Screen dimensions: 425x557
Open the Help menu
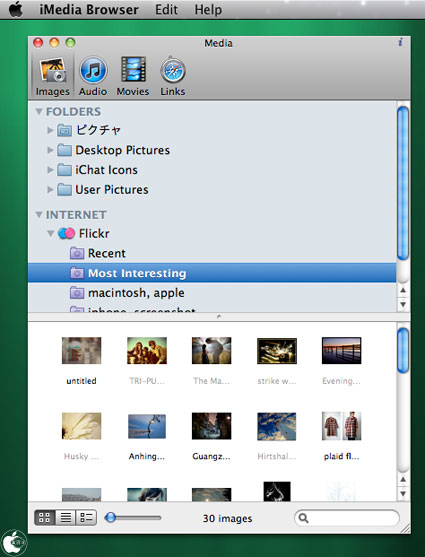[x=208, y=10]
